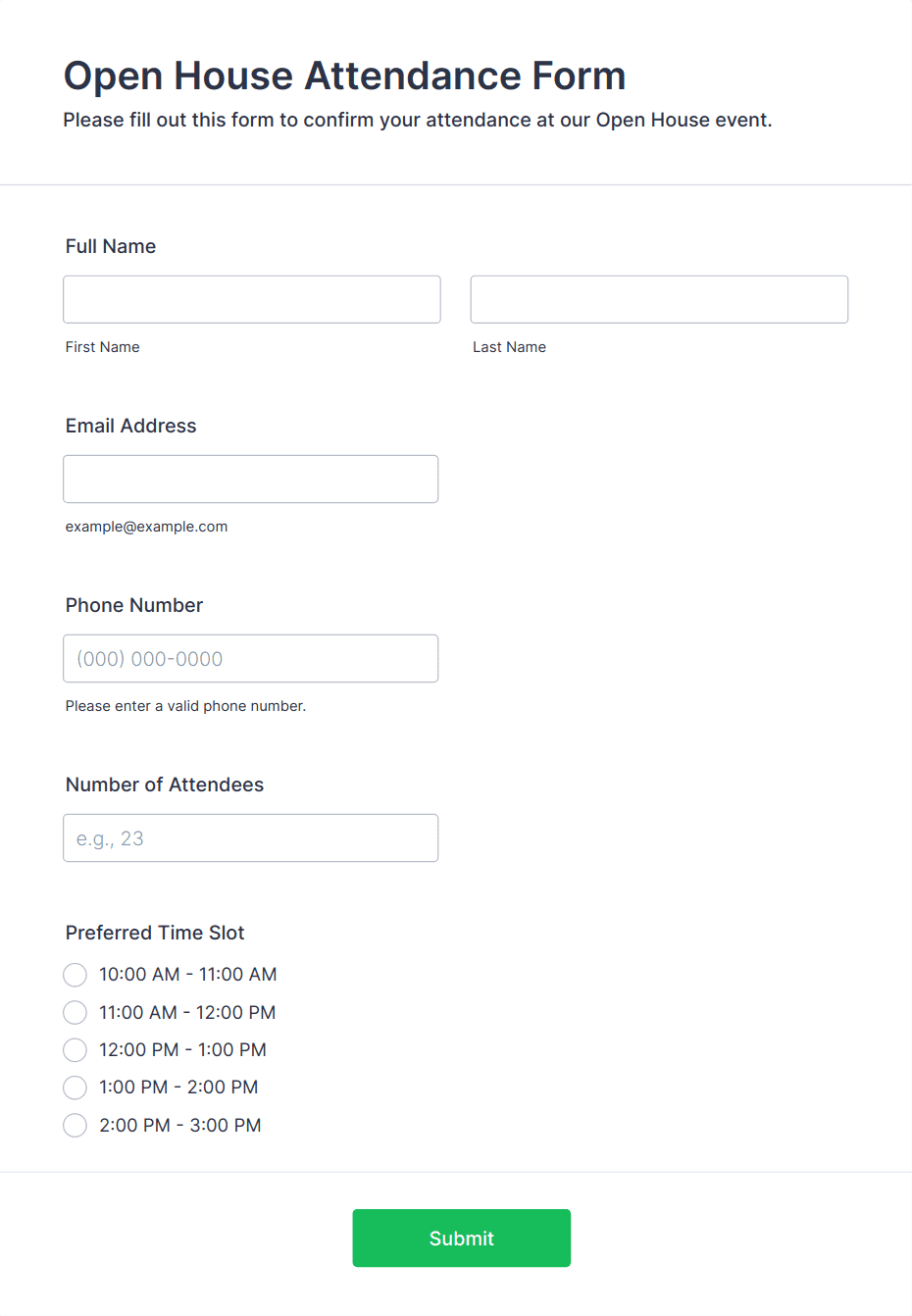Click the Number of Attendees field
The height and width of the screenshot is (1316, 912).
(251, 837)
